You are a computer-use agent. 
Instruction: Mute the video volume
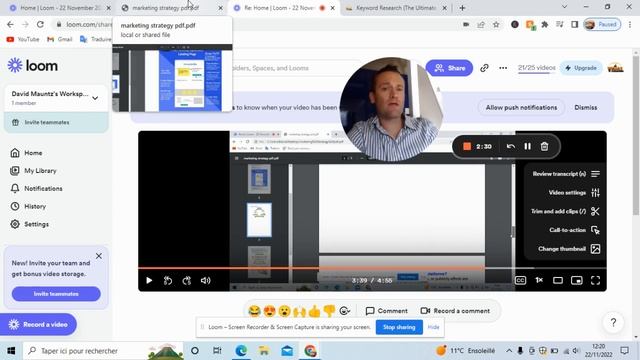pyautogui.click(x=205, y=280)
